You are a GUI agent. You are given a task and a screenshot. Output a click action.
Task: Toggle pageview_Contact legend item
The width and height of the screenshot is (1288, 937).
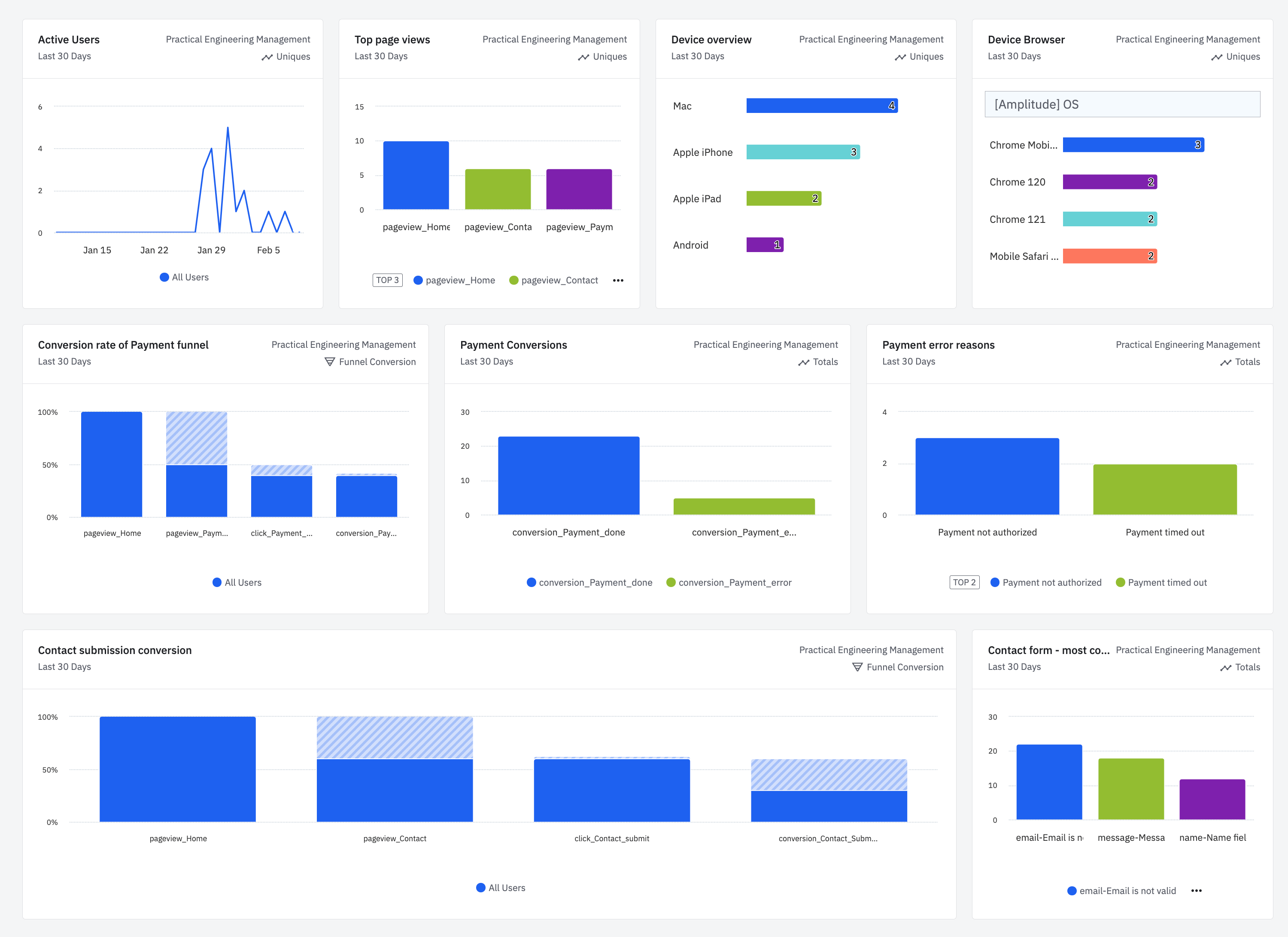coord(554,280)
